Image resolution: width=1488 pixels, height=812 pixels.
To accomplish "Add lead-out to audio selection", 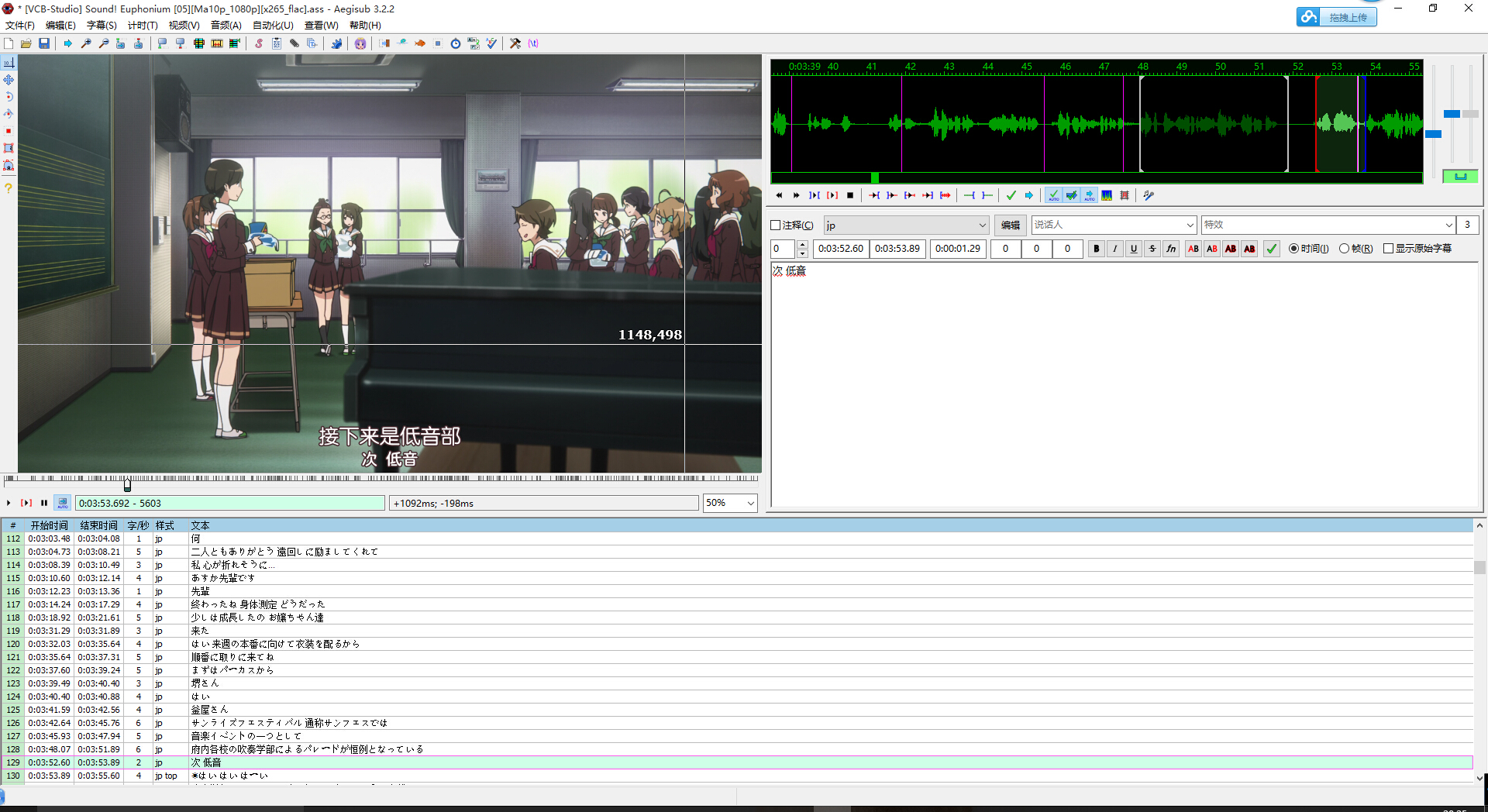I will [x=987, y=195].
